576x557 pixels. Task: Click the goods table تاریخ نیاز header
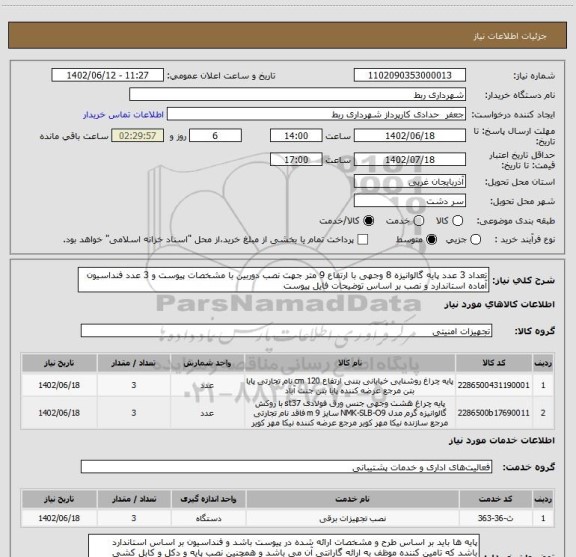[x=59, y=363]
